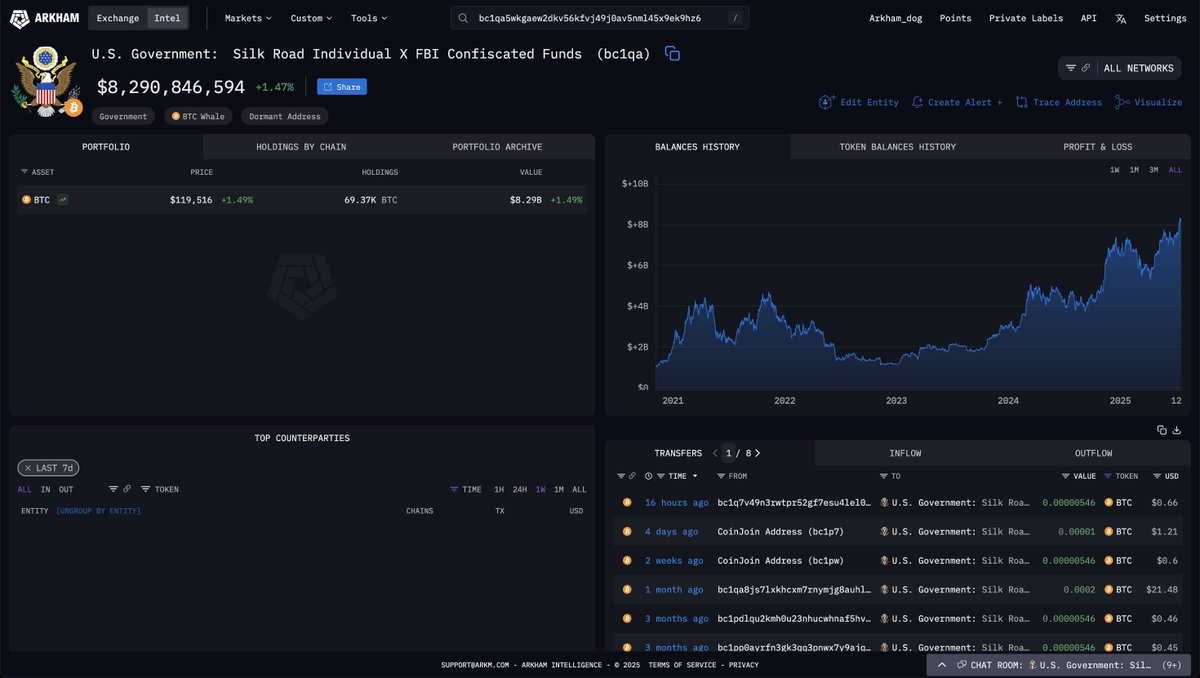Click the Edit Entity icon
Screen dimensions: 1200x678
(x=827, y=102)
